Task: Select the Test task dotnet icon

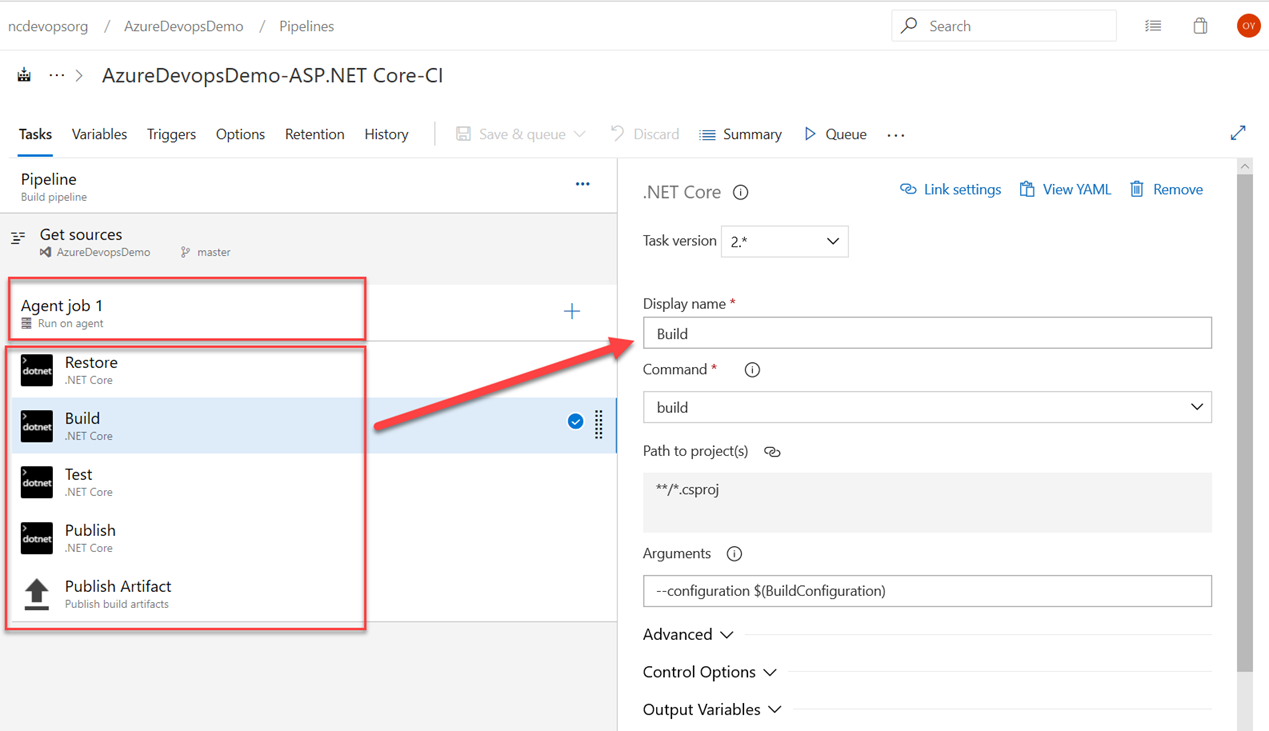Action: (x=37, y=482)
